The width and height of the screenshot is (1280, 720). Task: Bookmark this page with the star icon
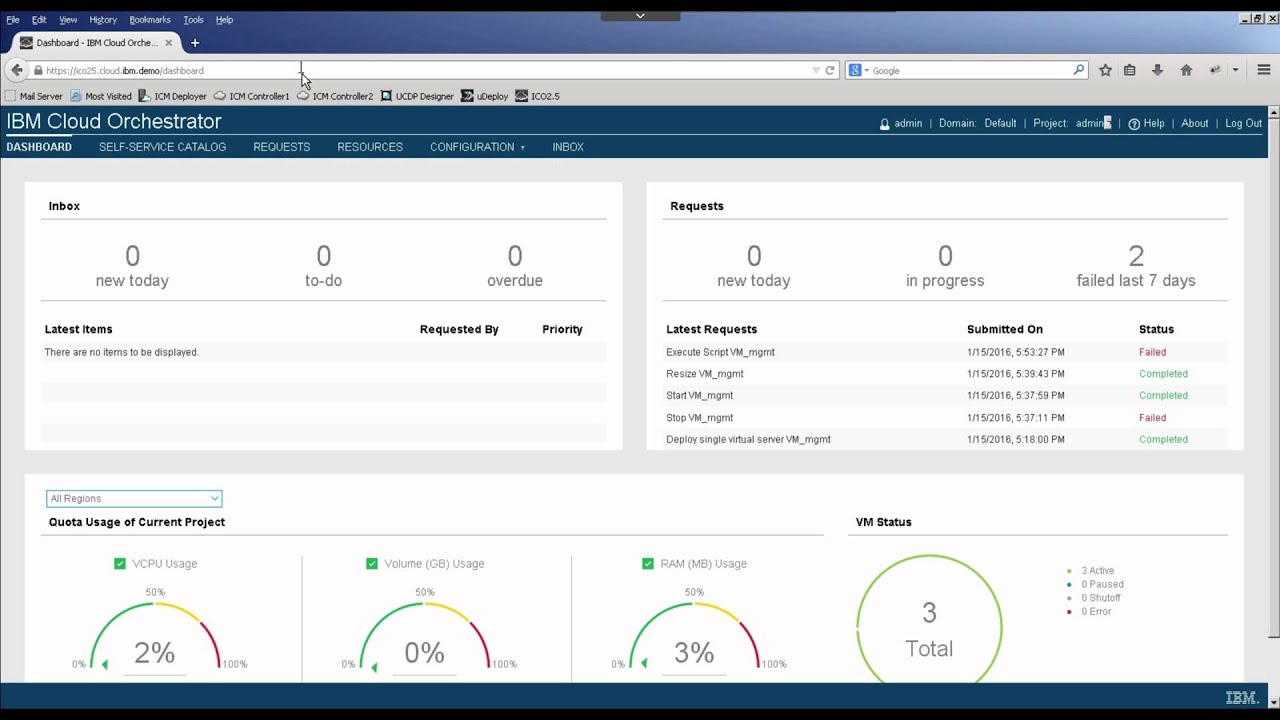(x=1105, y=70)
